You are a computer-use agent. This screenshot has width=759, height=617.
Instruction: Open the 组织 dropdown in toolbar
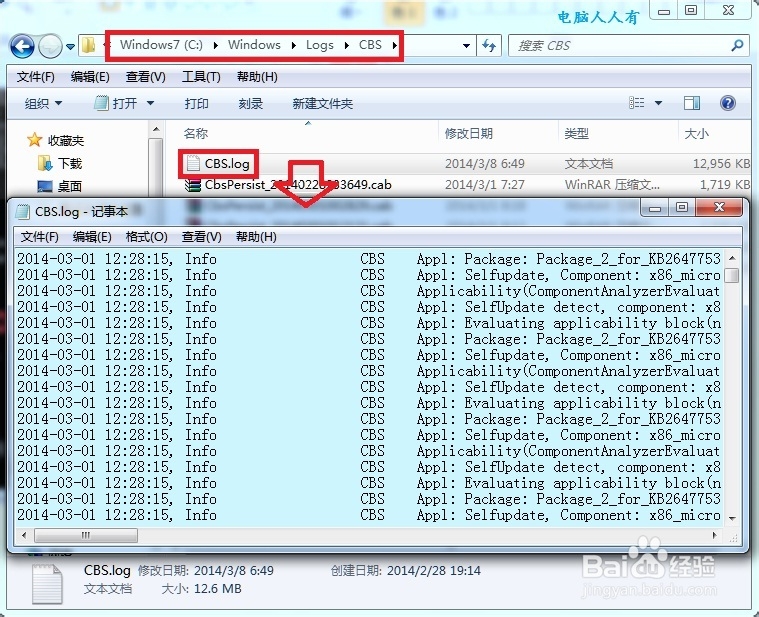[x=44, y=103]
